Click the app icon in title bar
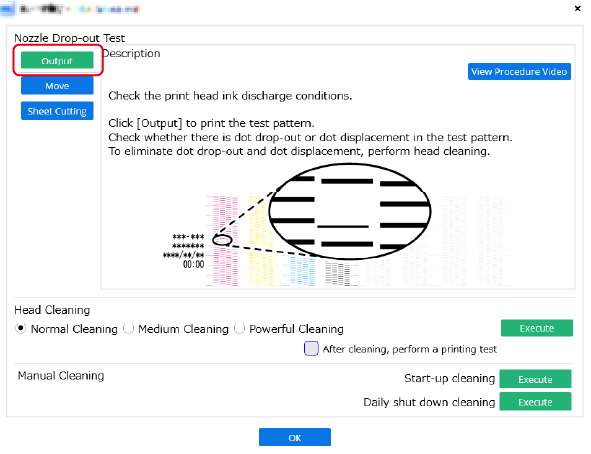Screen dimensions: 591x454 (7, 9)
